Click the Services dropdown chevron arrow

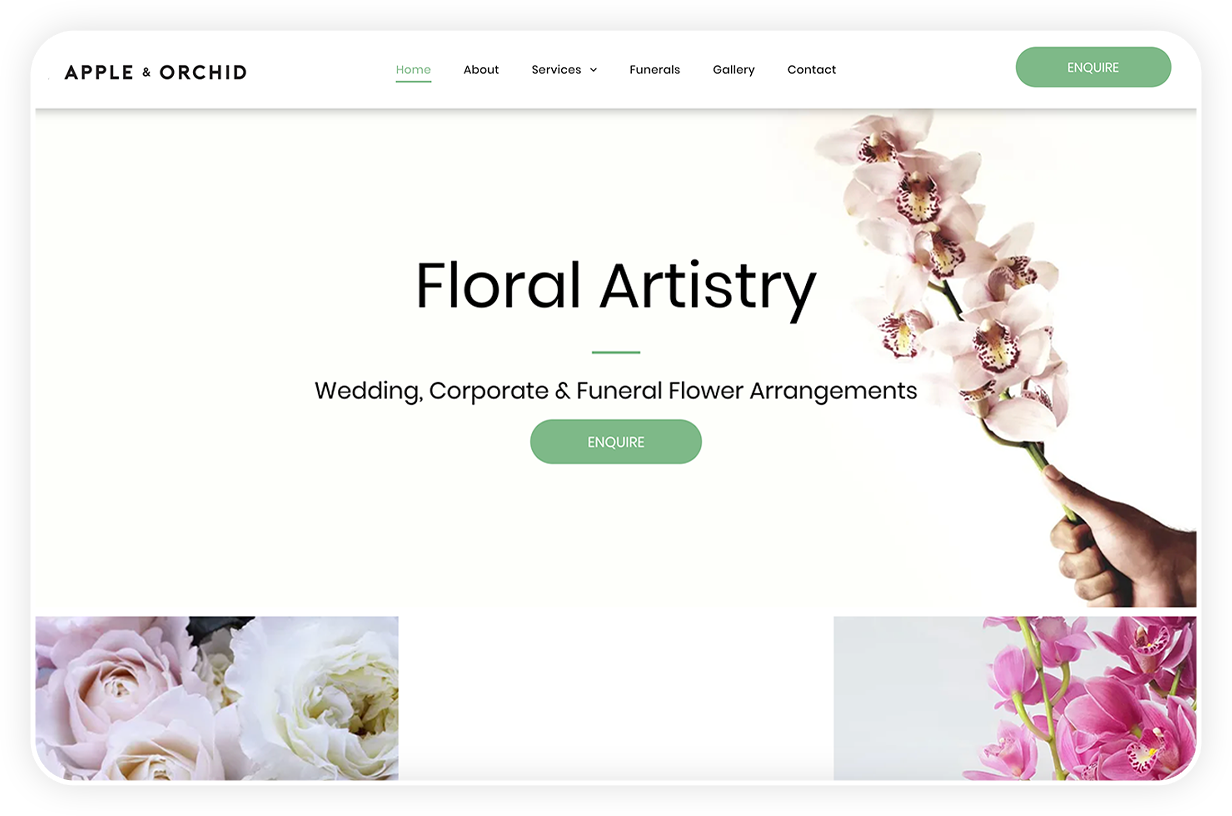coord(594,70)
